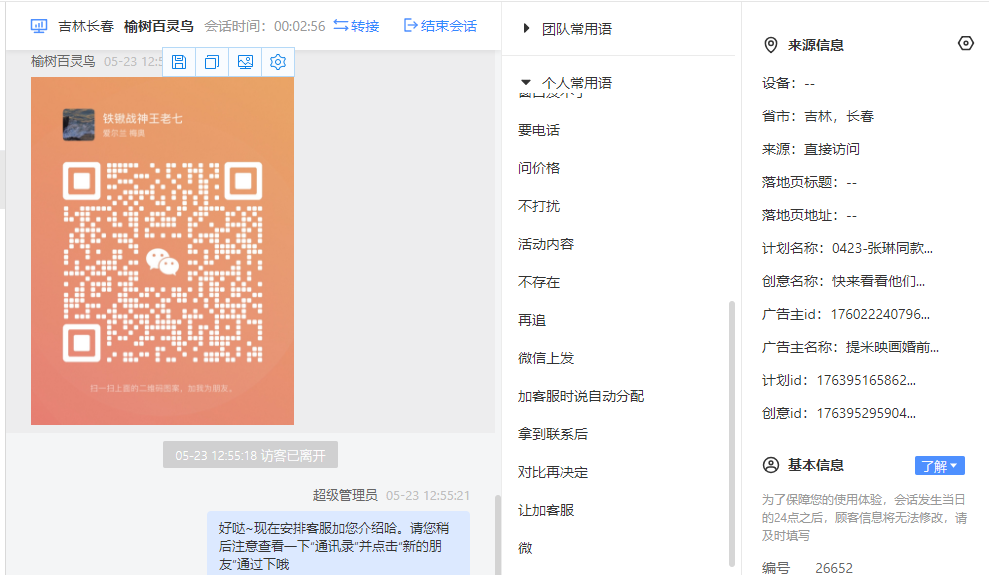Select the 微信上发 quick phrase

point(546,358)
